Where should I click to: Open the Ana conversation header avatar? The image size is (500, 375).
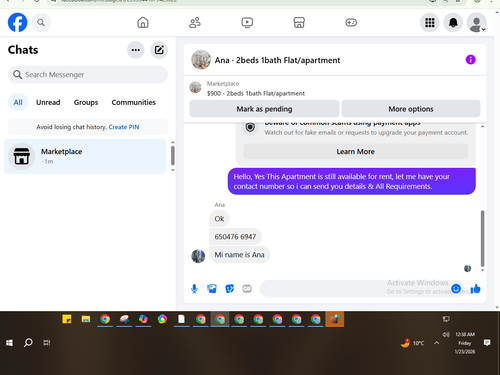pyautogui.click(x=201, y=60)
